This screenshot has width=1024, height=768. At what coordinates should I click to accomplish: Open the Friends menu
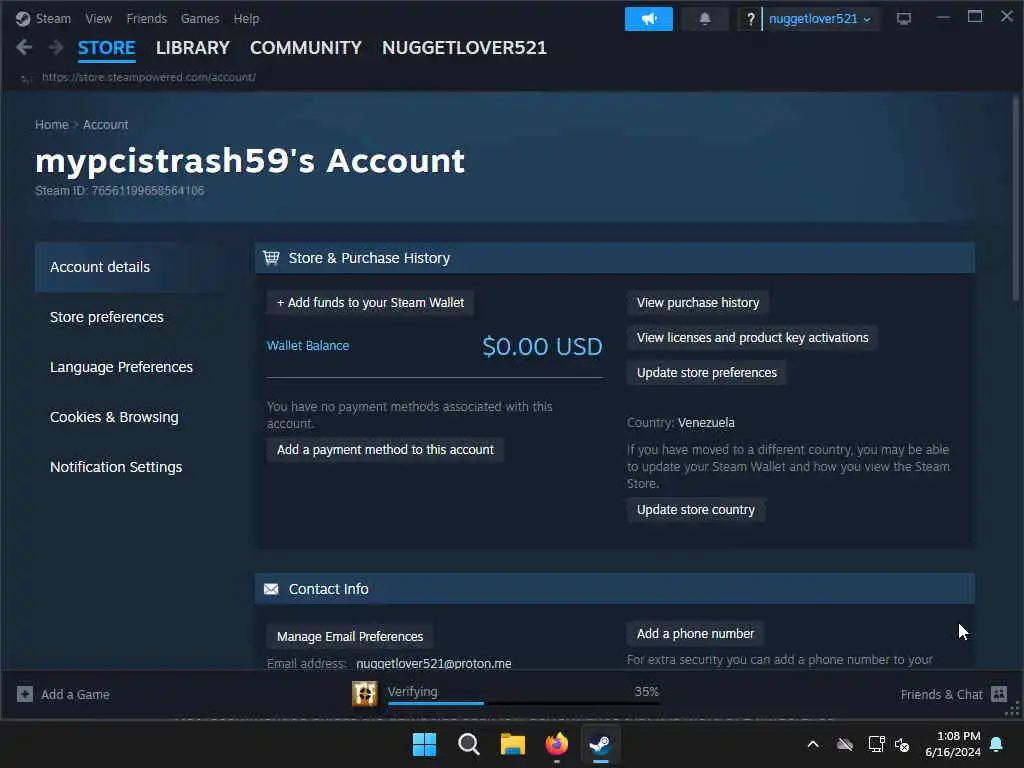147,19
